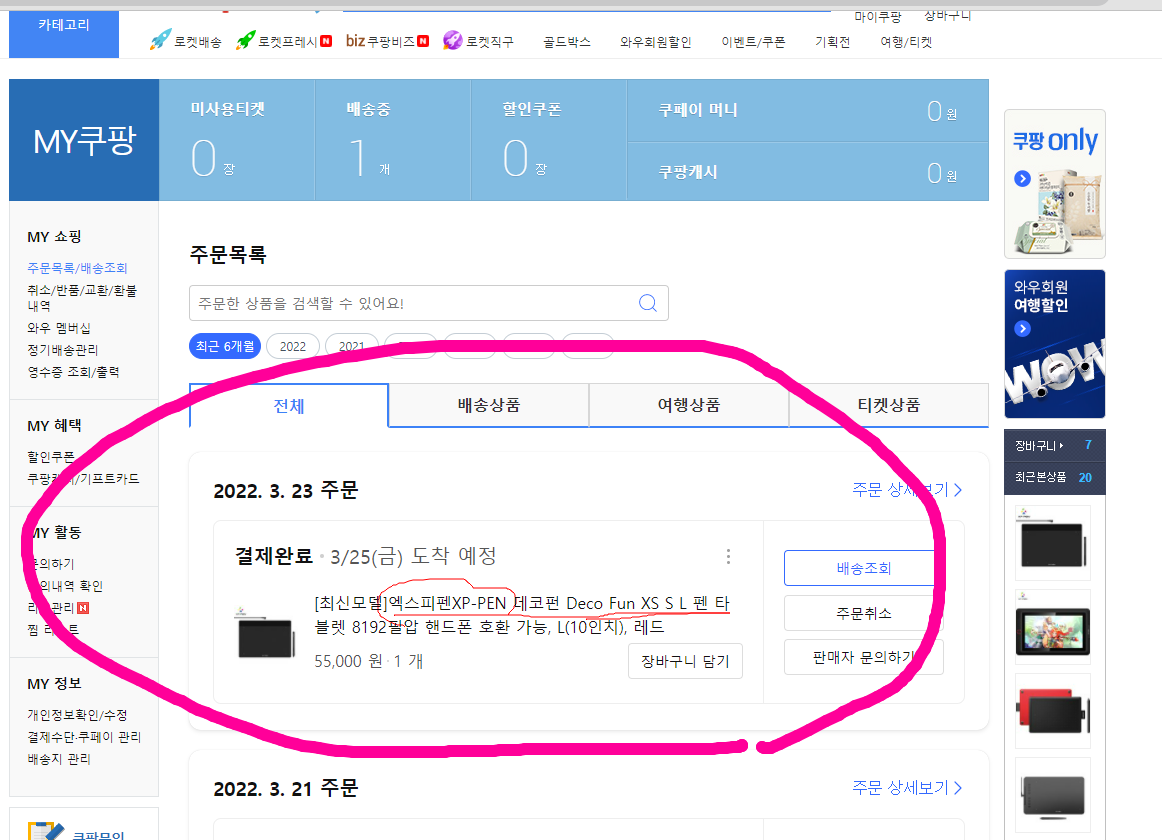Open 쿠팡캐시 balance
1162x840 pixels.
(808, 172)
